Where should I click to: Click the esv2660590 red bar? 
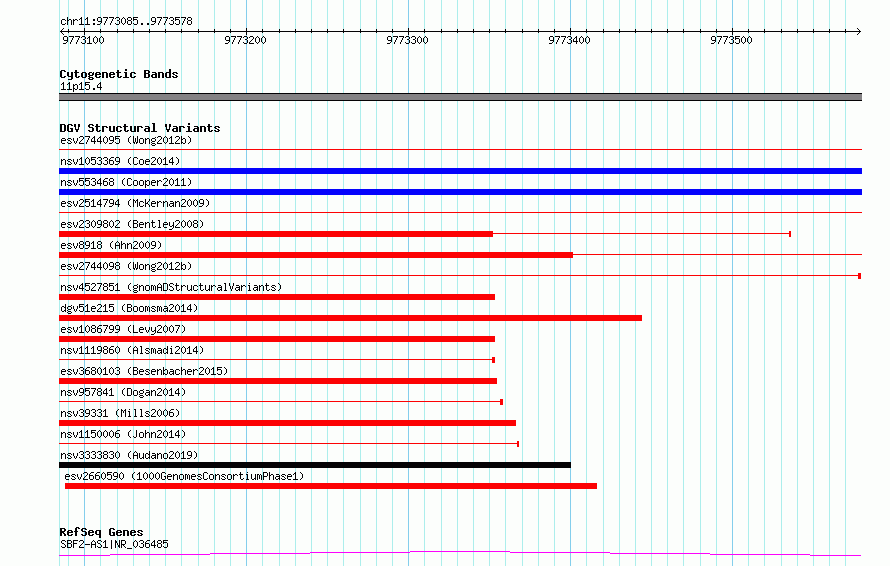coord(331,486)
